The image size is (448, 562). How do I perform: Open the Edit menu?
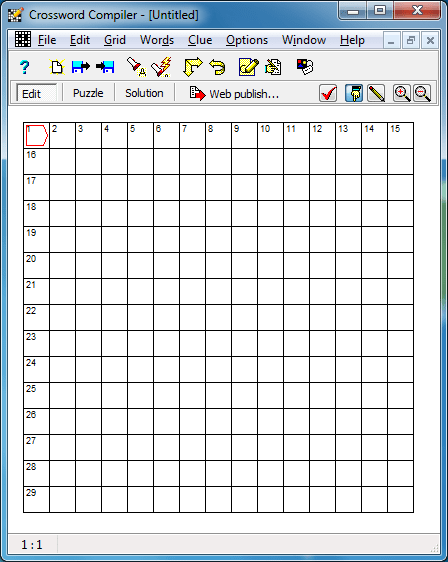click(x=80, y=40)
